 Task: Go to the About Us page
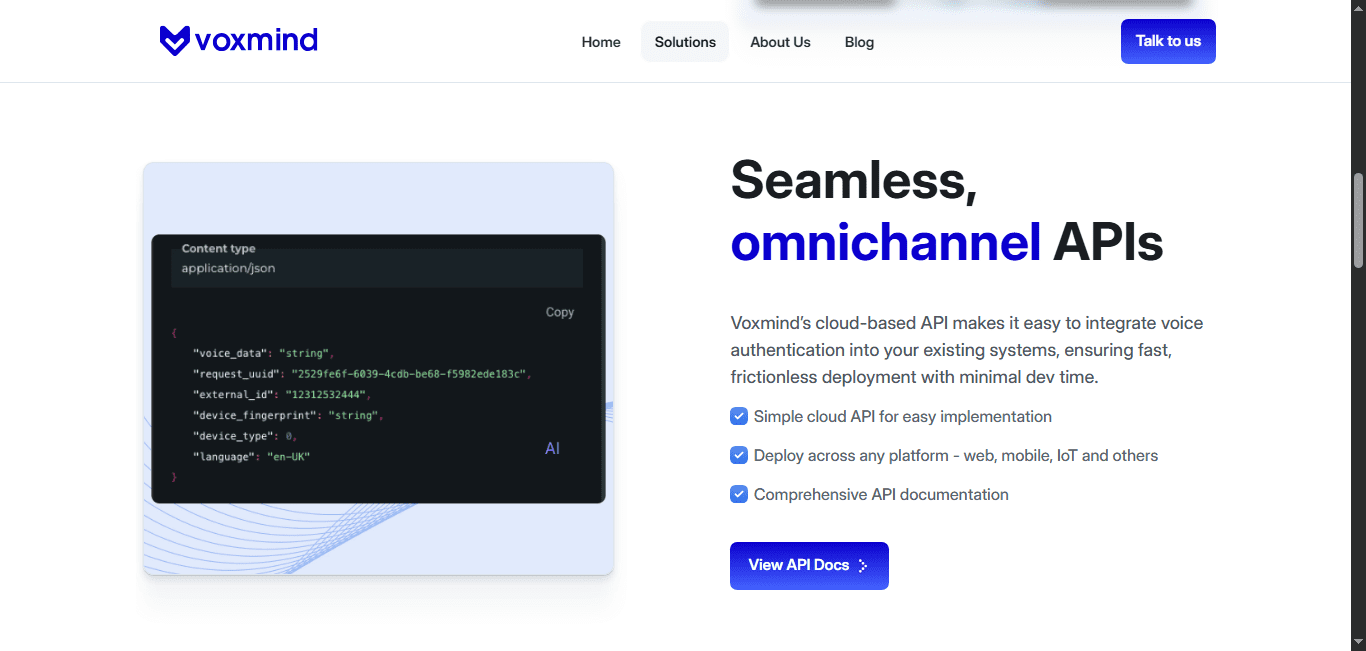(x=780, y=42)
